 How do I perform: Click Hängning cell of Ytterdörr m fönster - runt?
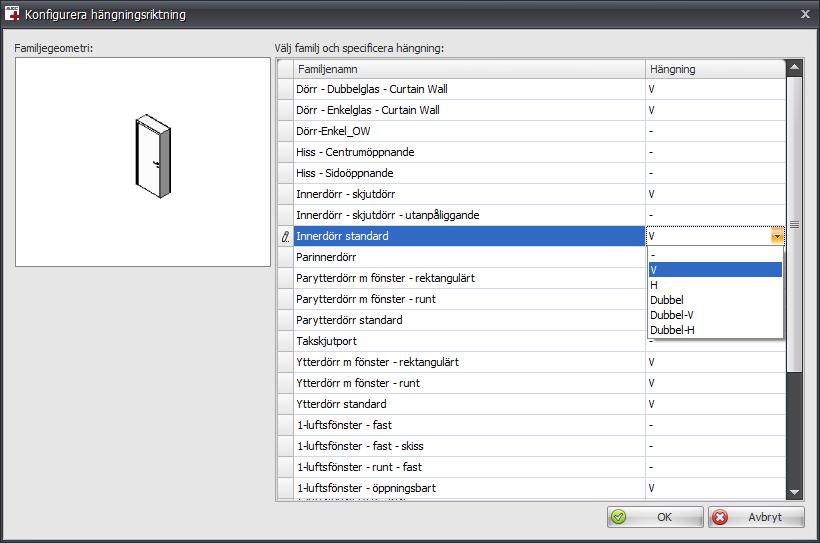pos(715,383)
